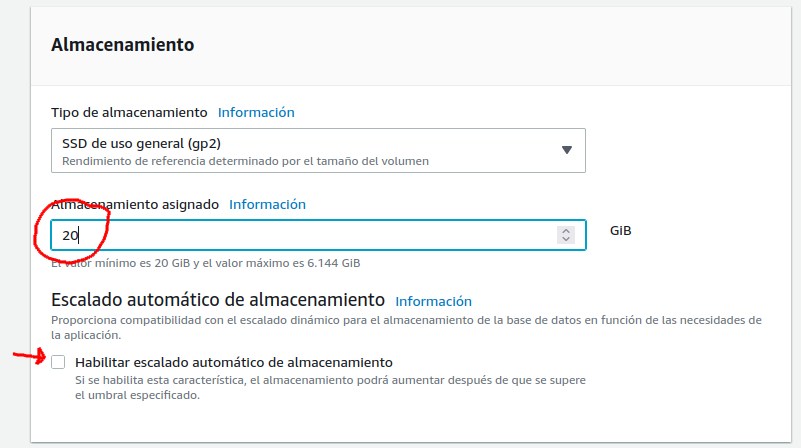Open Información link beside Escalado automático heading
The width and height of the screenshot is (801, 448).
pos(433,301)
